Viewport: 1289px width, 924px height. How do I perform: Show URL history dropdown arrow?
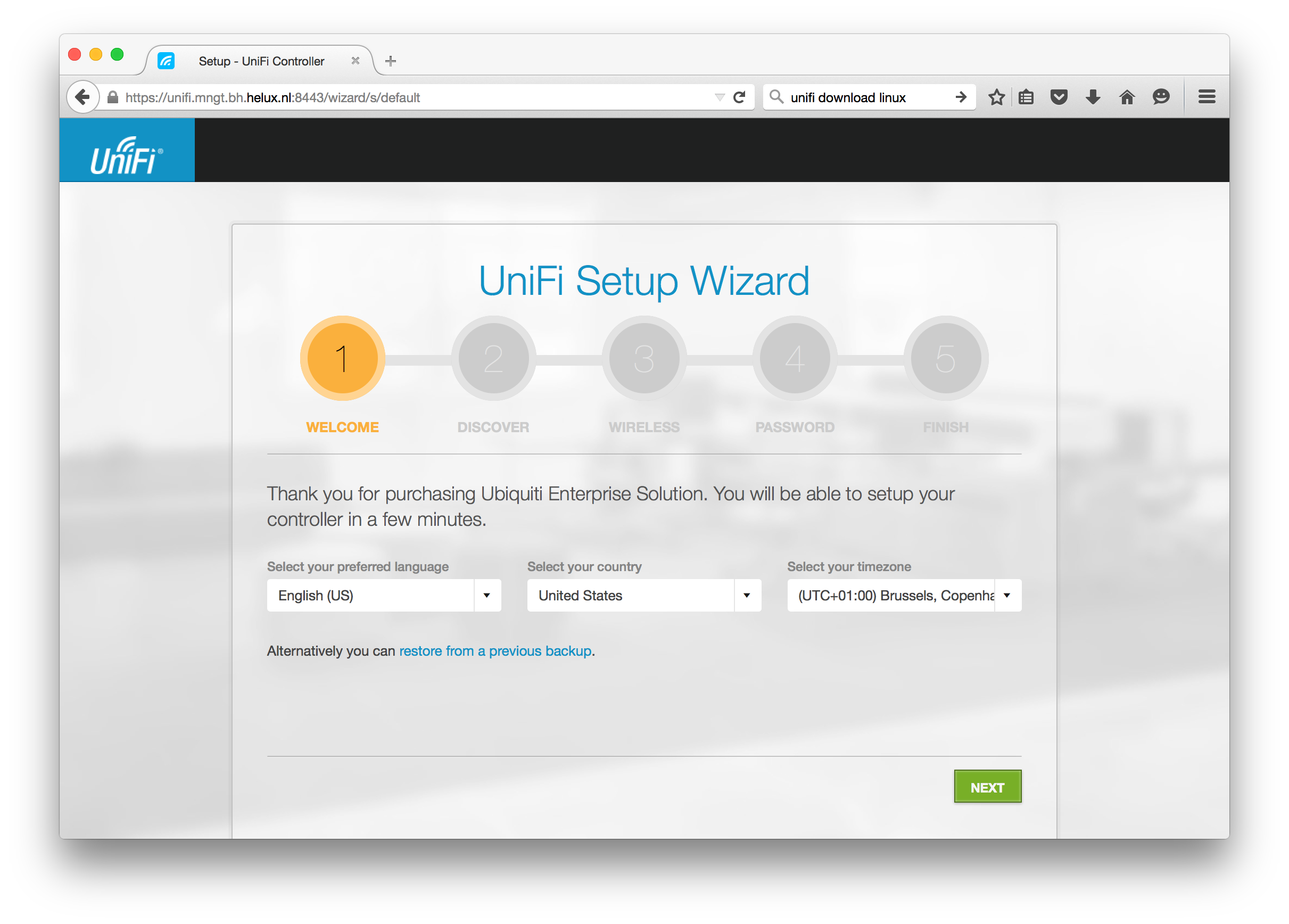(x=720, y=97)
